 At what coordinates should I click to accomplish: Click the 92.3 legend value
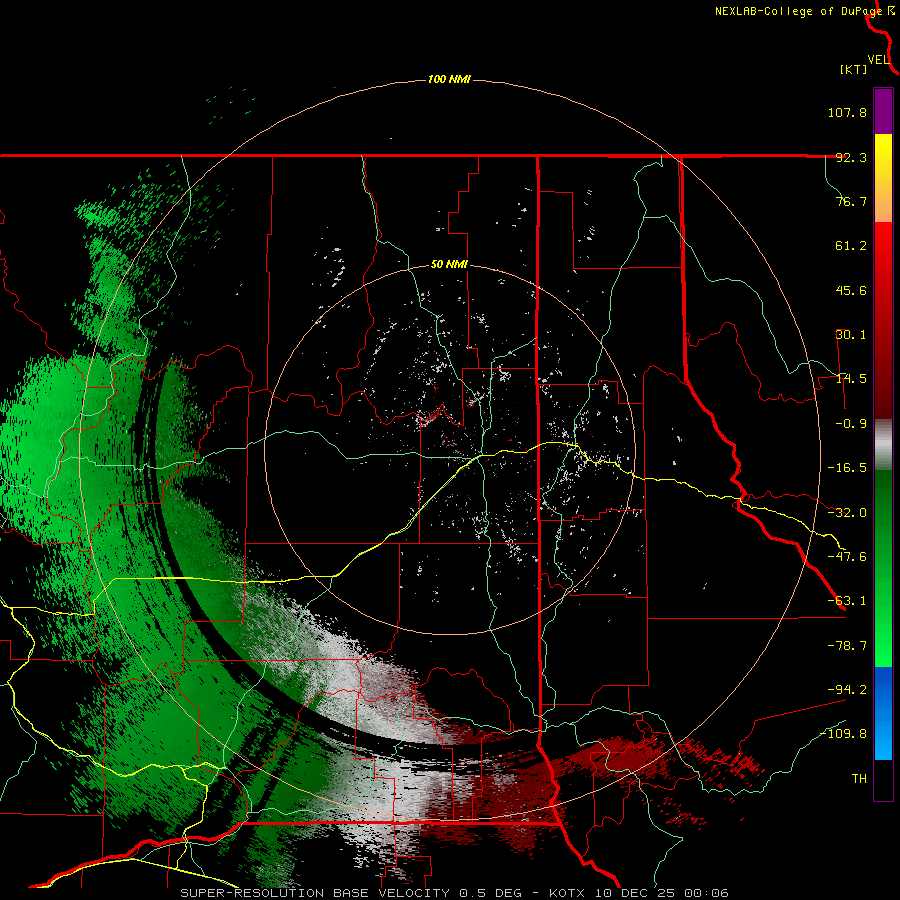[851, 157]
